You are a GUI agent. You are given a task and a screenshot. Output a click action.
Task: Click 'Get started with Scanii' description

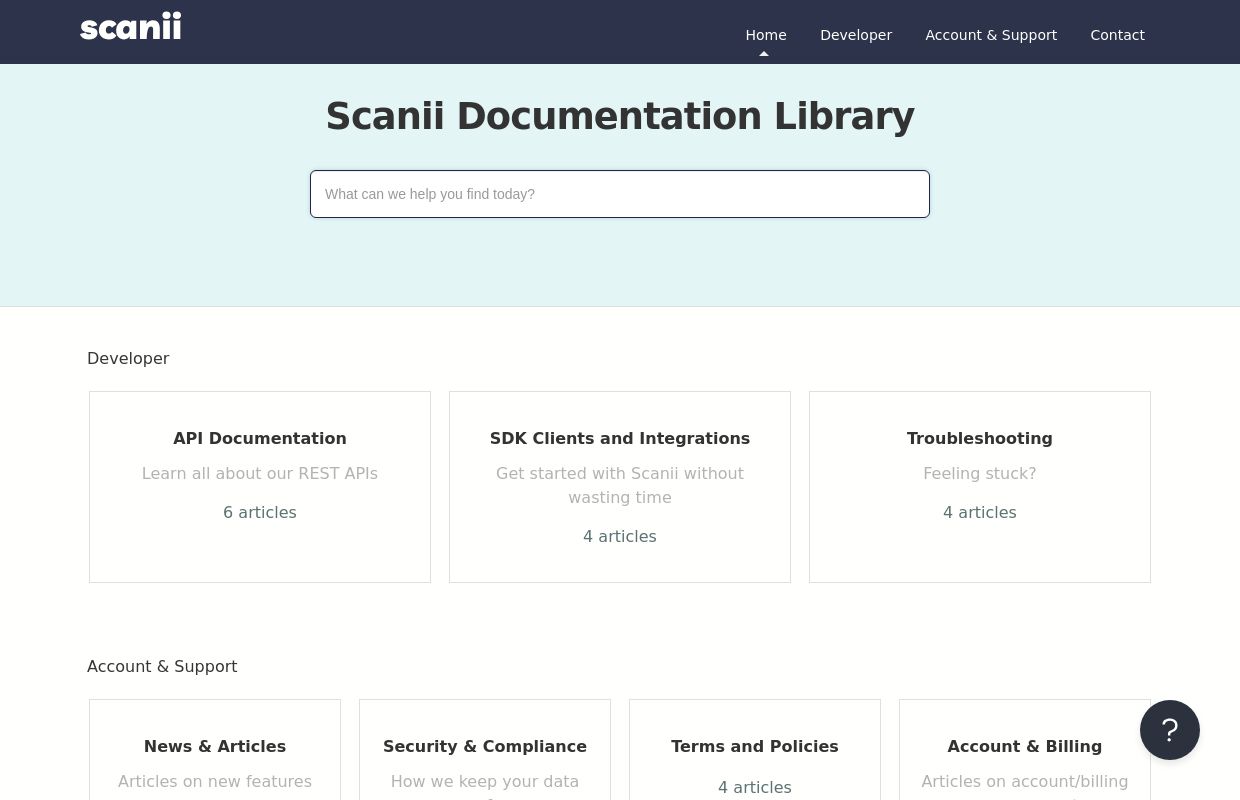click(620, 485)
